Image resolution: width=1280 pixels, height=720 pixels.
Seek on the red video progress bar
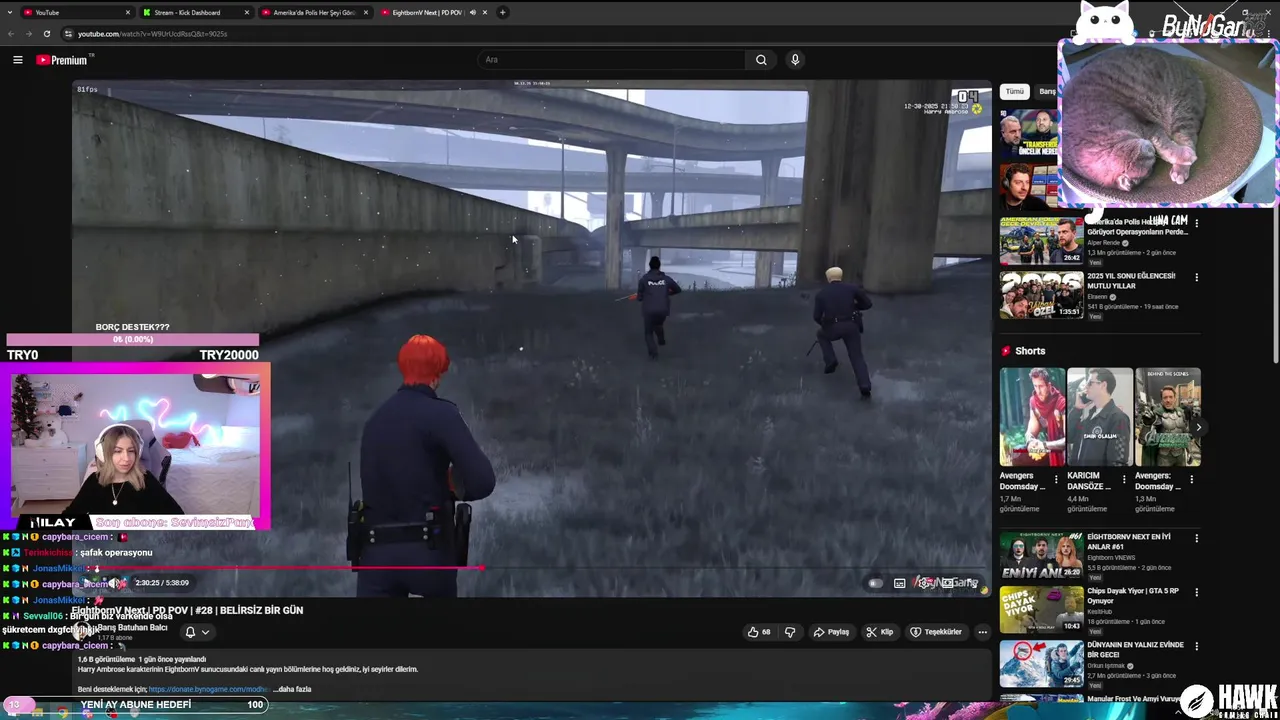pos(530,568)
